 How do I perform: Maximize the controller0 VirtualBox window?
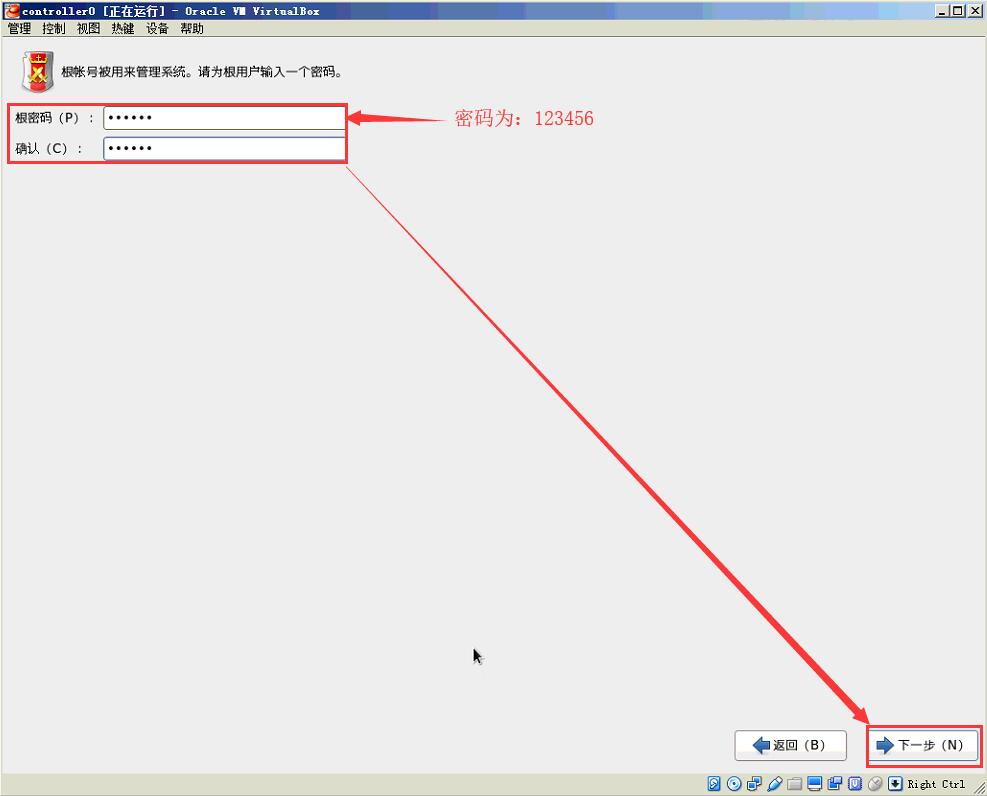pos(957,11)
